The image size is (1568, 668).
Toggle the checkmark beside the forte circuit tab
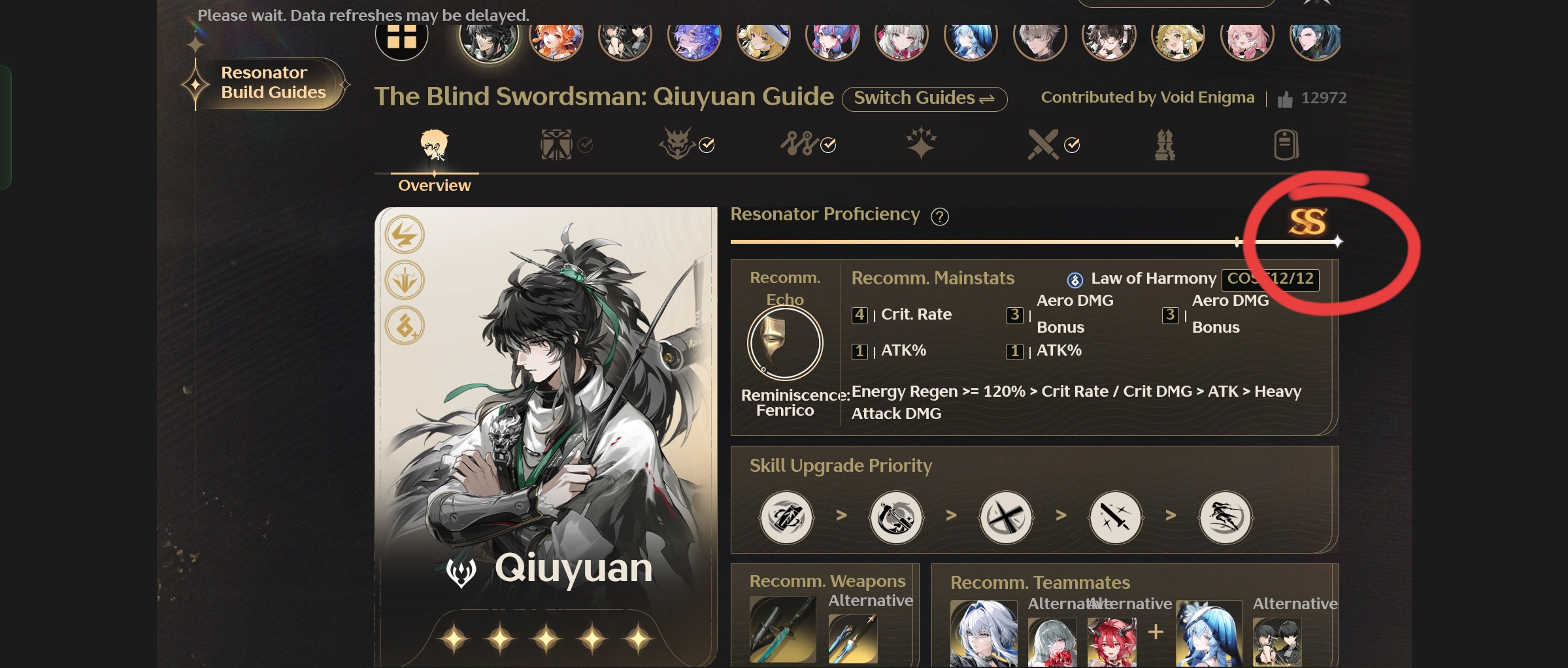click(828, 145)
